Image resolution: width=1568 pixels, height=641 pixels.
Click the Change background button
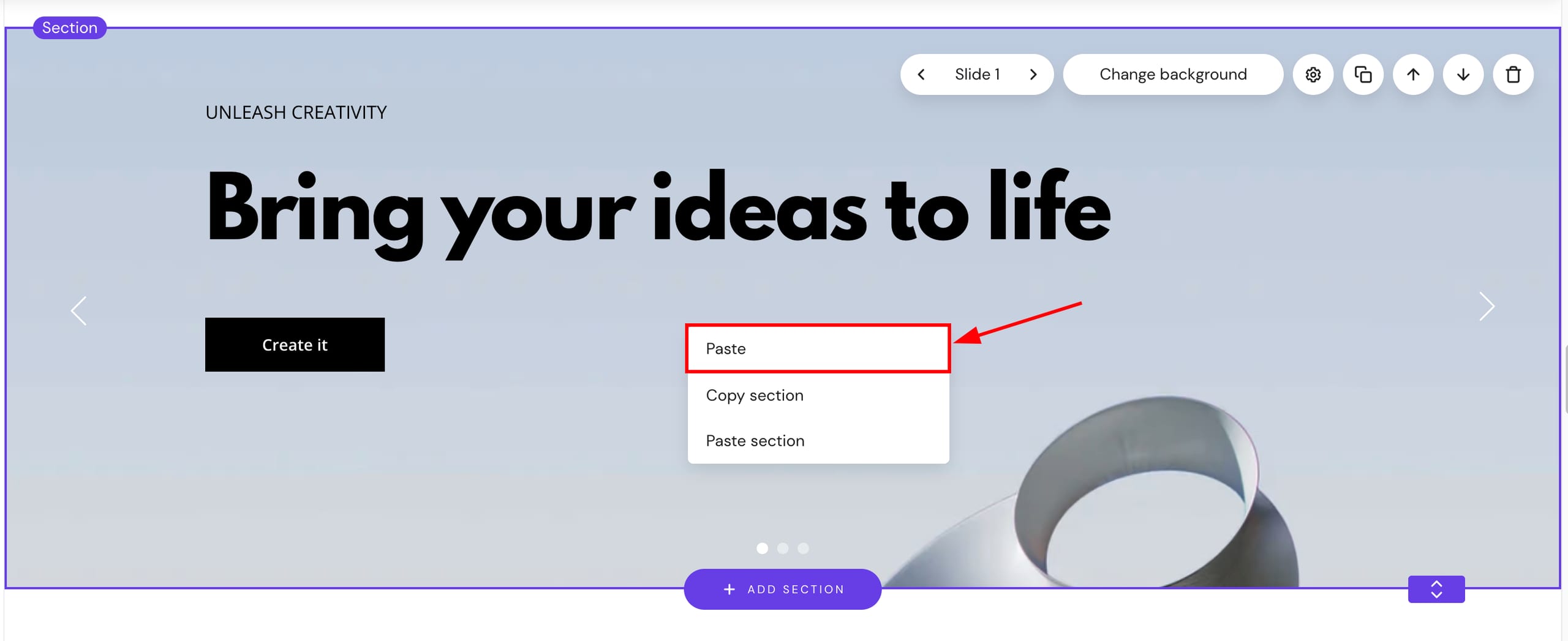click(1173, 75)
